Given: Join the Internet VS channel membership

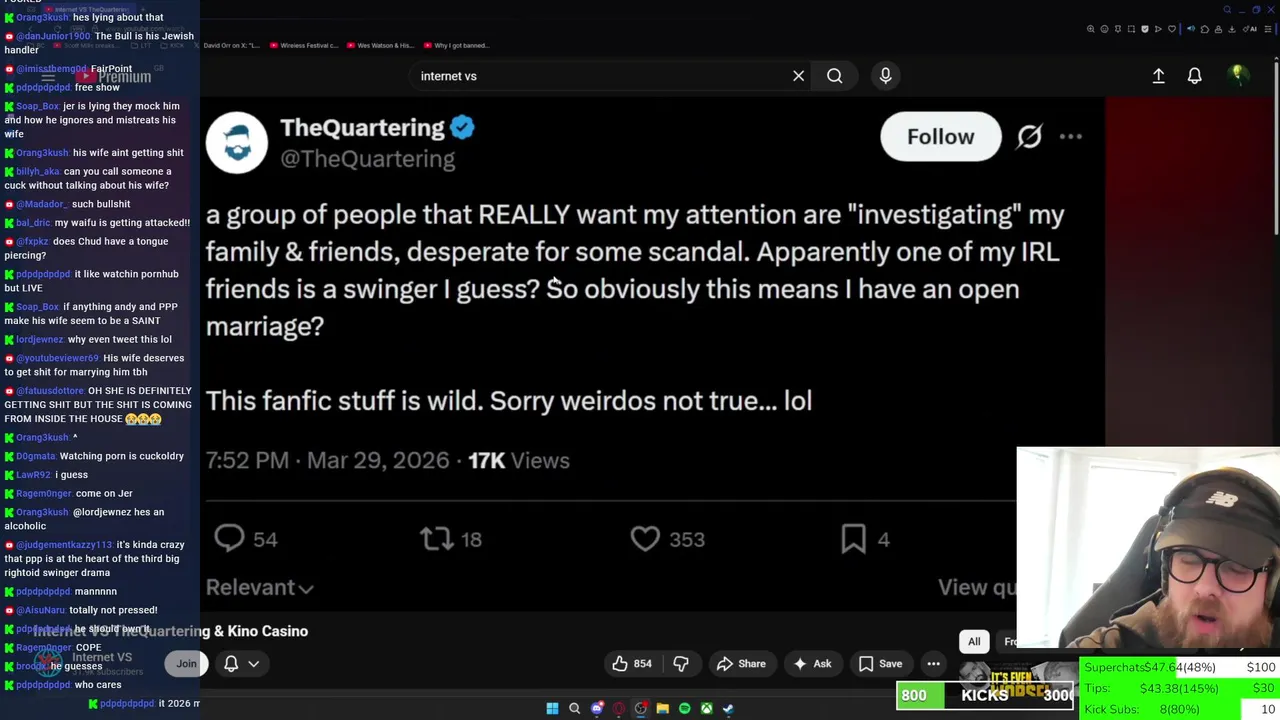Looking at the screenshot, I should tap(186, 663).
